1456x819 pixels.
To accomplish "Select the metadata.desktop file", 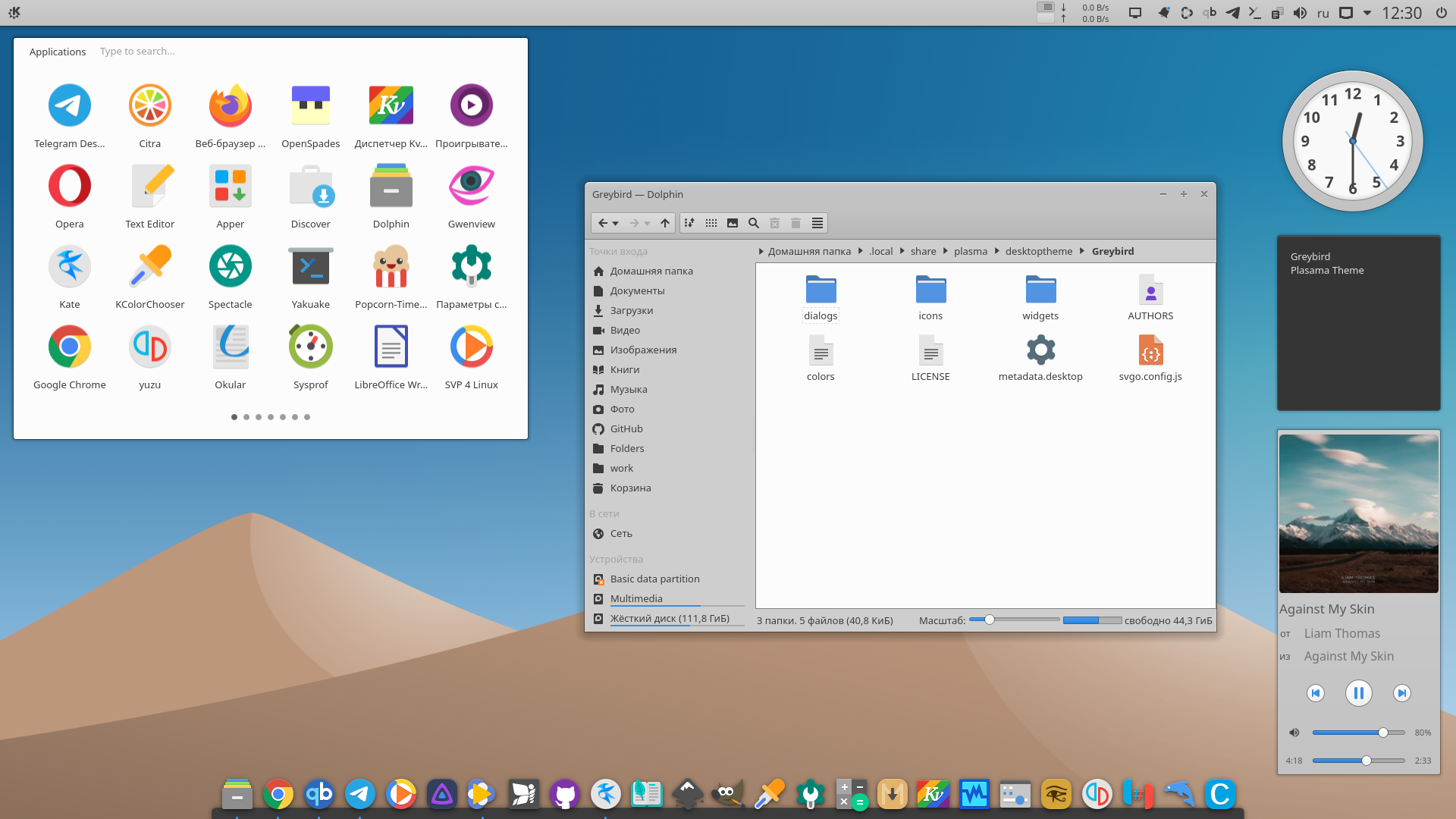I will tap(1040, 359).
